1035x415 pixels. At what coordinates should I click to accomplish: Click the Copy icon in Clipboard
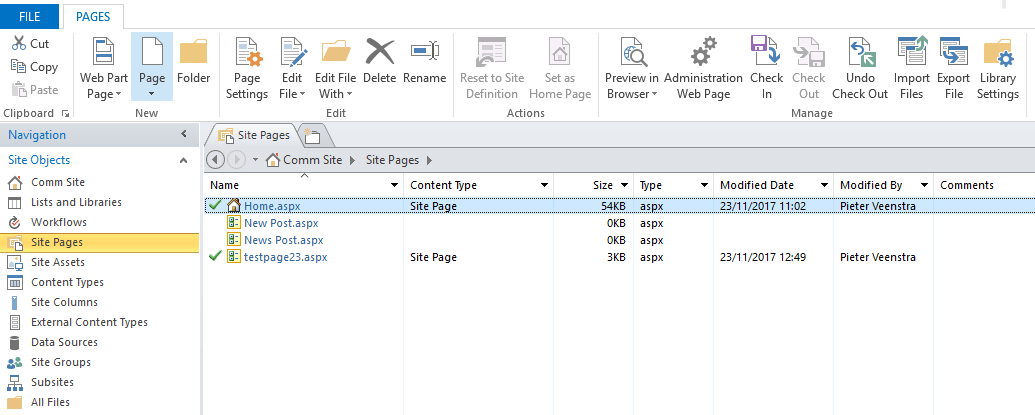click(18, 67)
